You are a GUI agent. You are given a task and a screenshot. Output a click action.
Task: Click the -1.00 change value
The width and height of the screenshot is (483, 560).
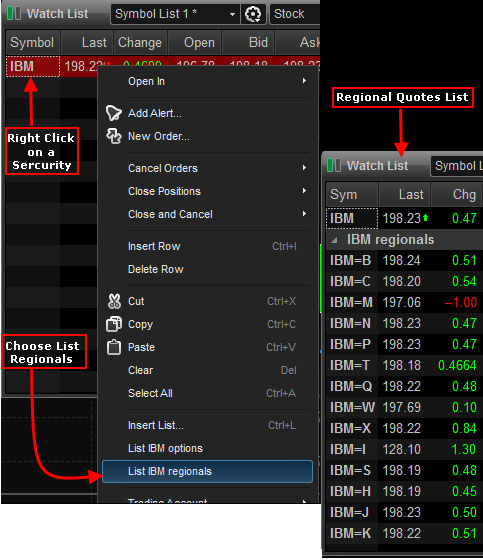[x=461, y=302]
